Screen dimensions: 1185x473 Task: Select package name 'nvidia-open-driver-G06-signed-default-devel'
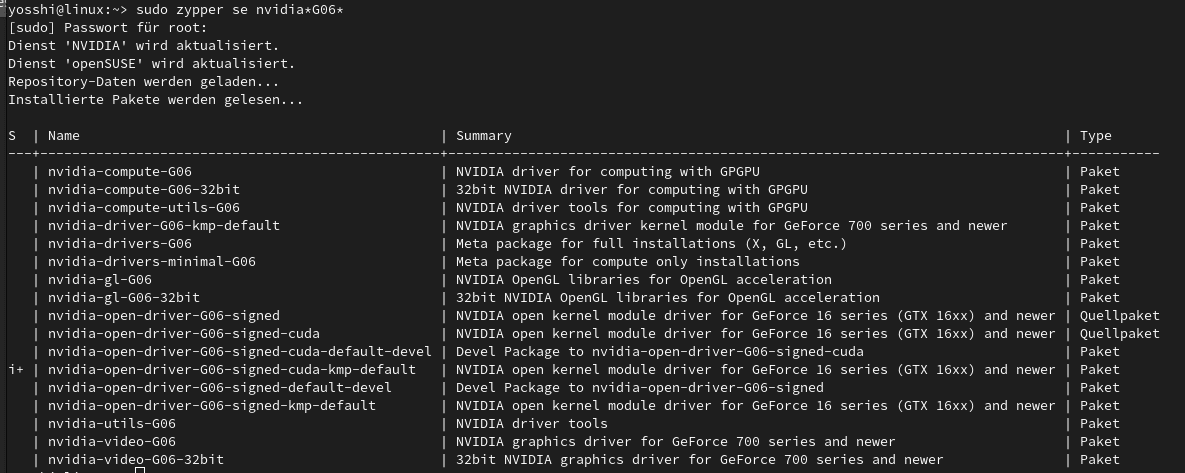point(220,388)
